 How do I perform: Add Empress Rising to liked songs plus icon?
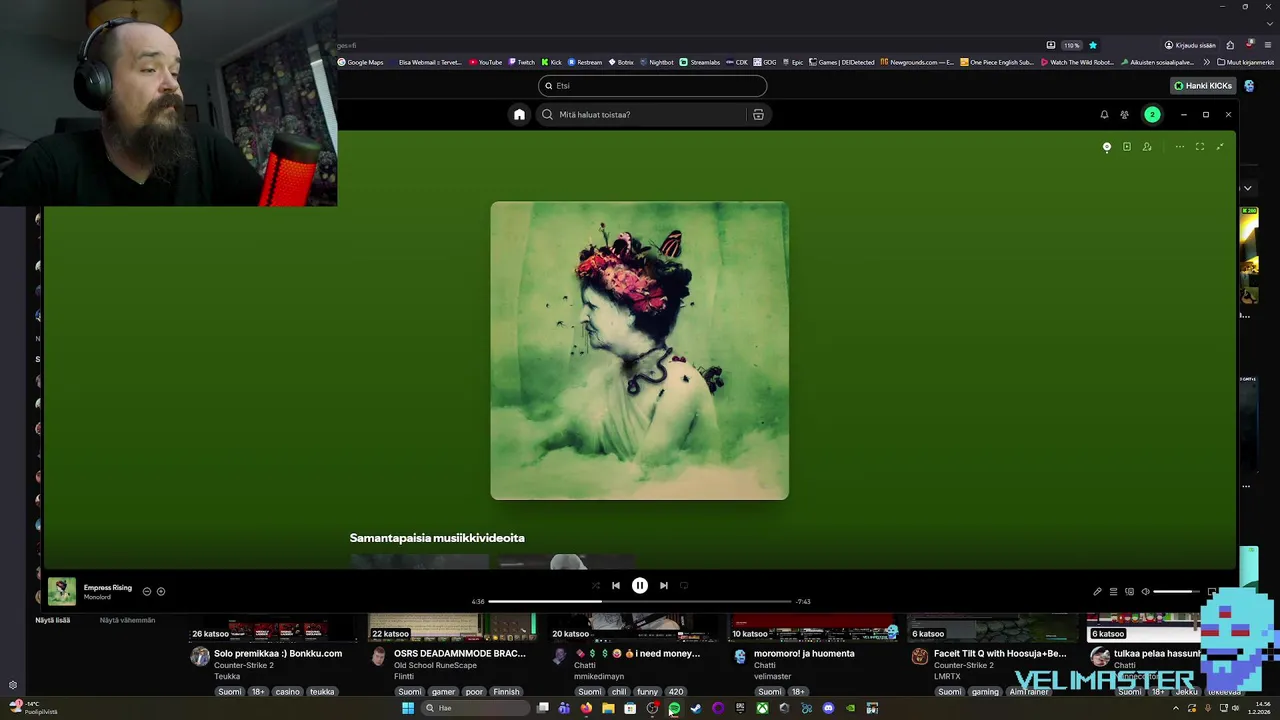pos(161,591)
